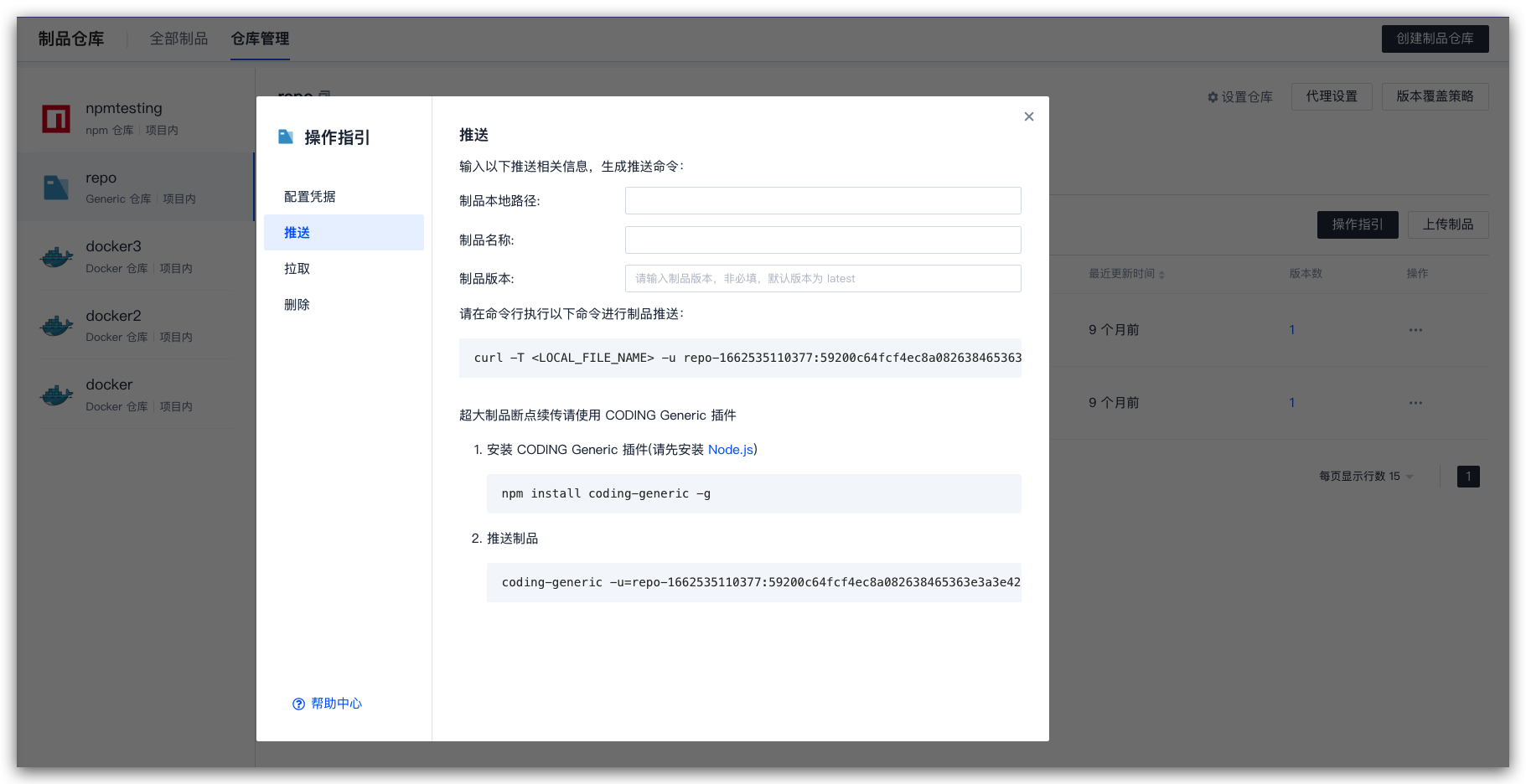Click the npm install coding-generic command block
Screen dimensions: 1526x784
(x=754, y=493)
